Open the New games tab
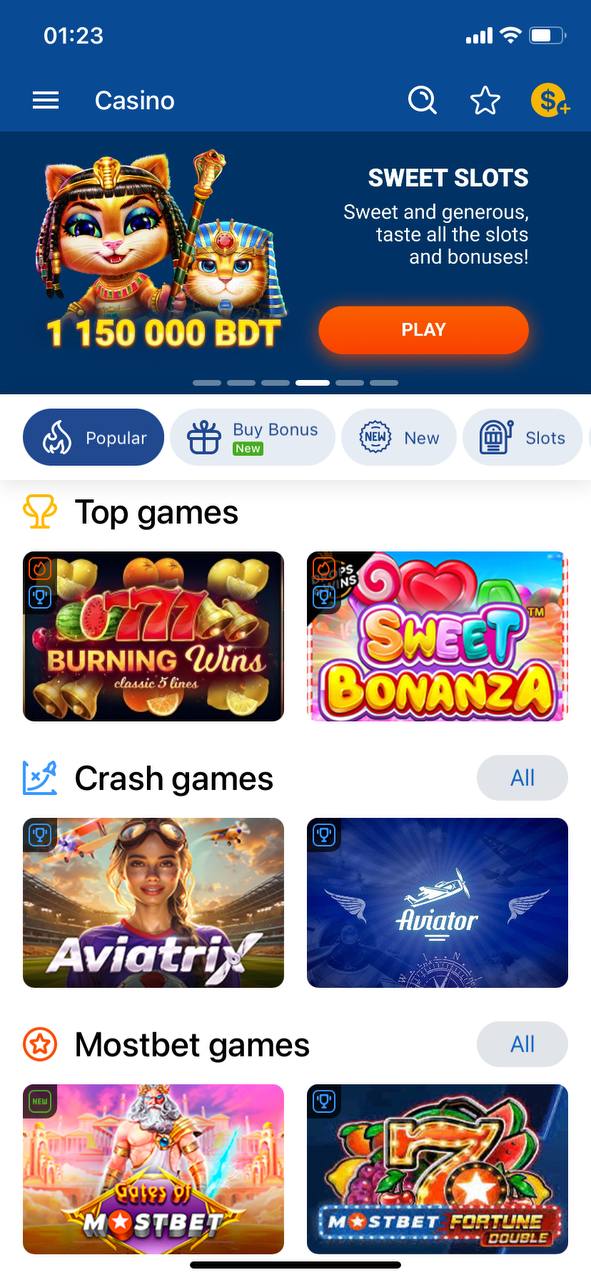Image resolution: width=591 pixels, height=1280 pixels. (x=399, y=437)
